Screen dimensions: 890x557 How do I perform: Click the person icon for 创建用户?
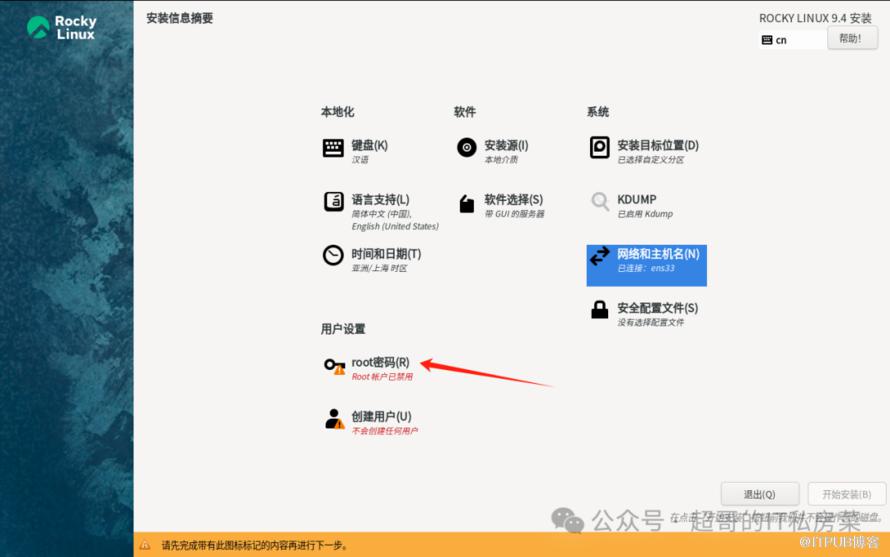(334, 420)
